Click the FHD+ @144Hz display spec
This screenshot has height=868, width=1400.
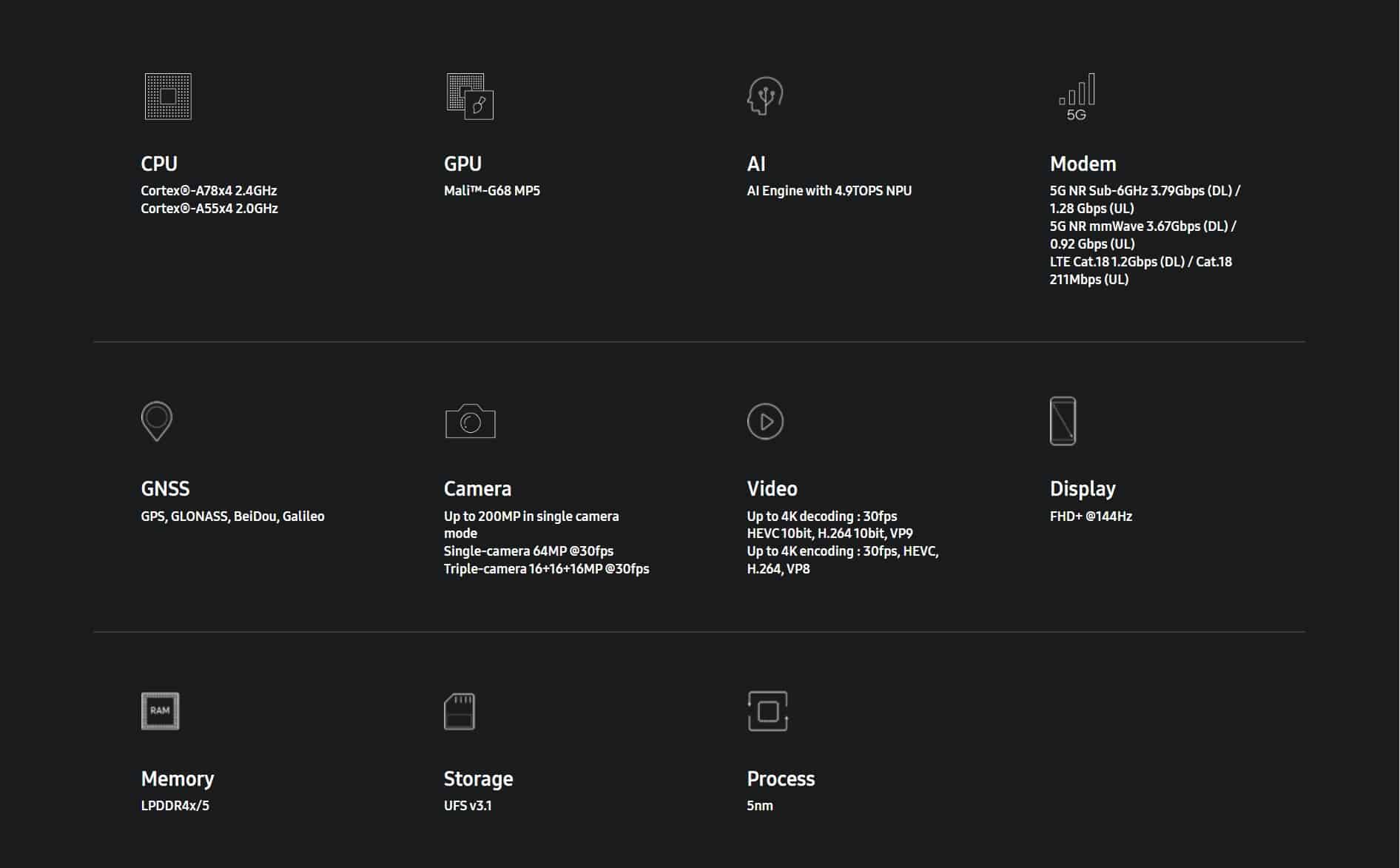1091,517
